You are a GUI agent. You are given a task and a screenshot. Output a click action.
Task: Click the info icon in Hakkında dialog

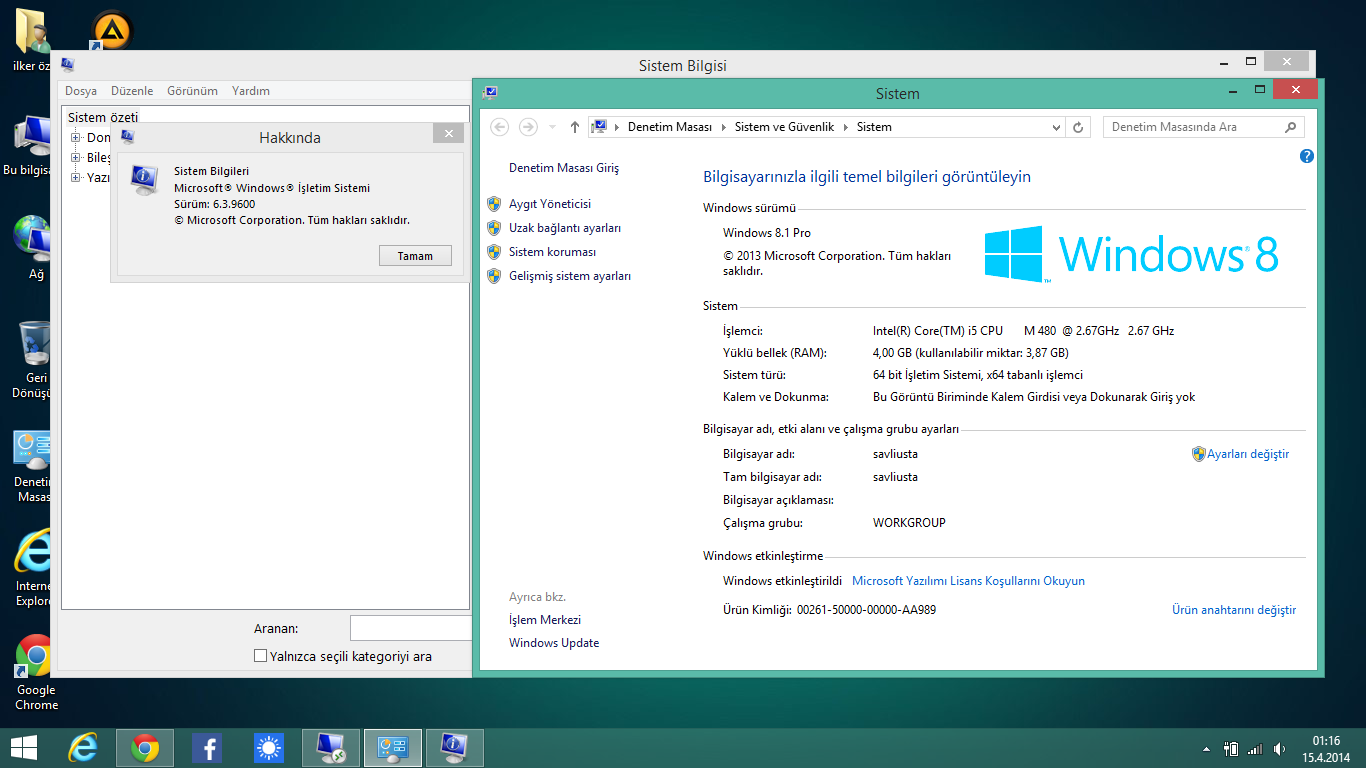pos(144,180)
